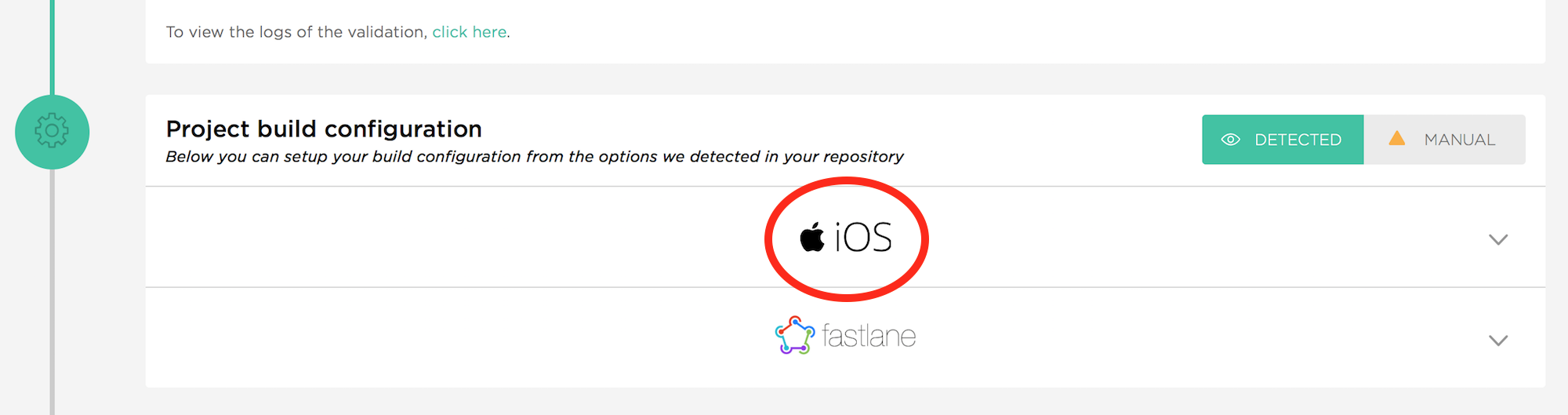
Task: Expand the iOS build configuration chevron
Action: (x=1498, y=239)
